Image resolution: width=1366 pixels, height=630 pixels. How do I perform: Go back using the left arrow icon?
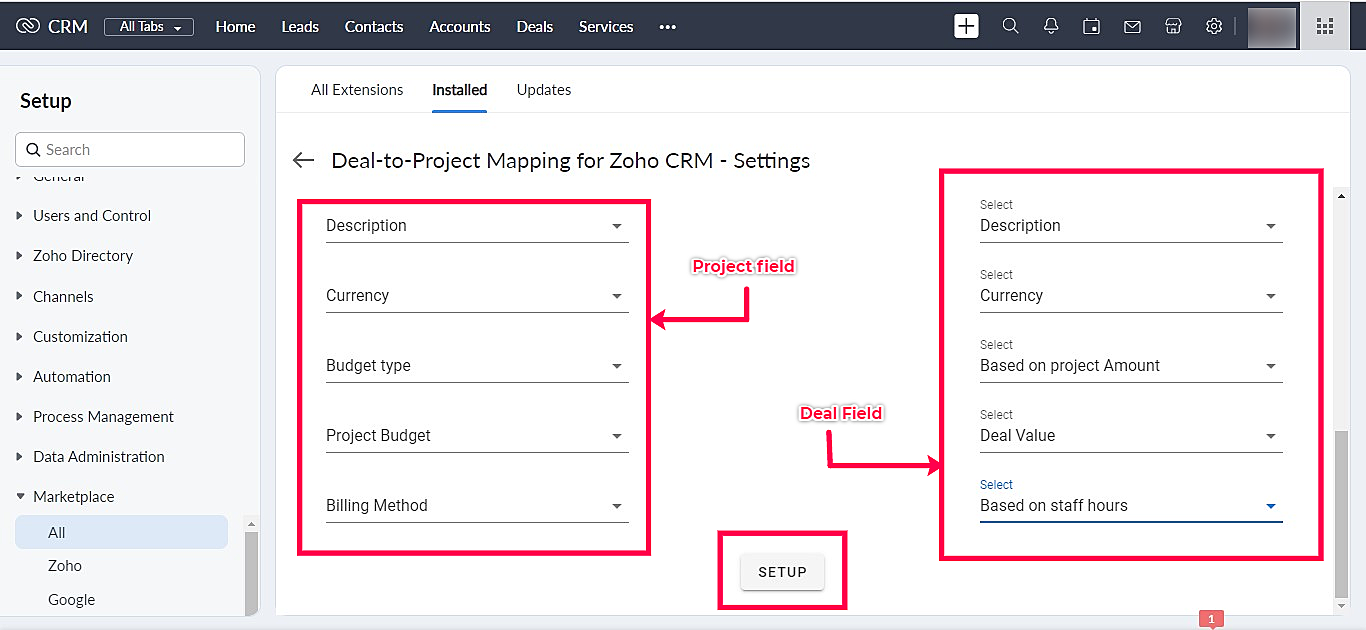303,160
